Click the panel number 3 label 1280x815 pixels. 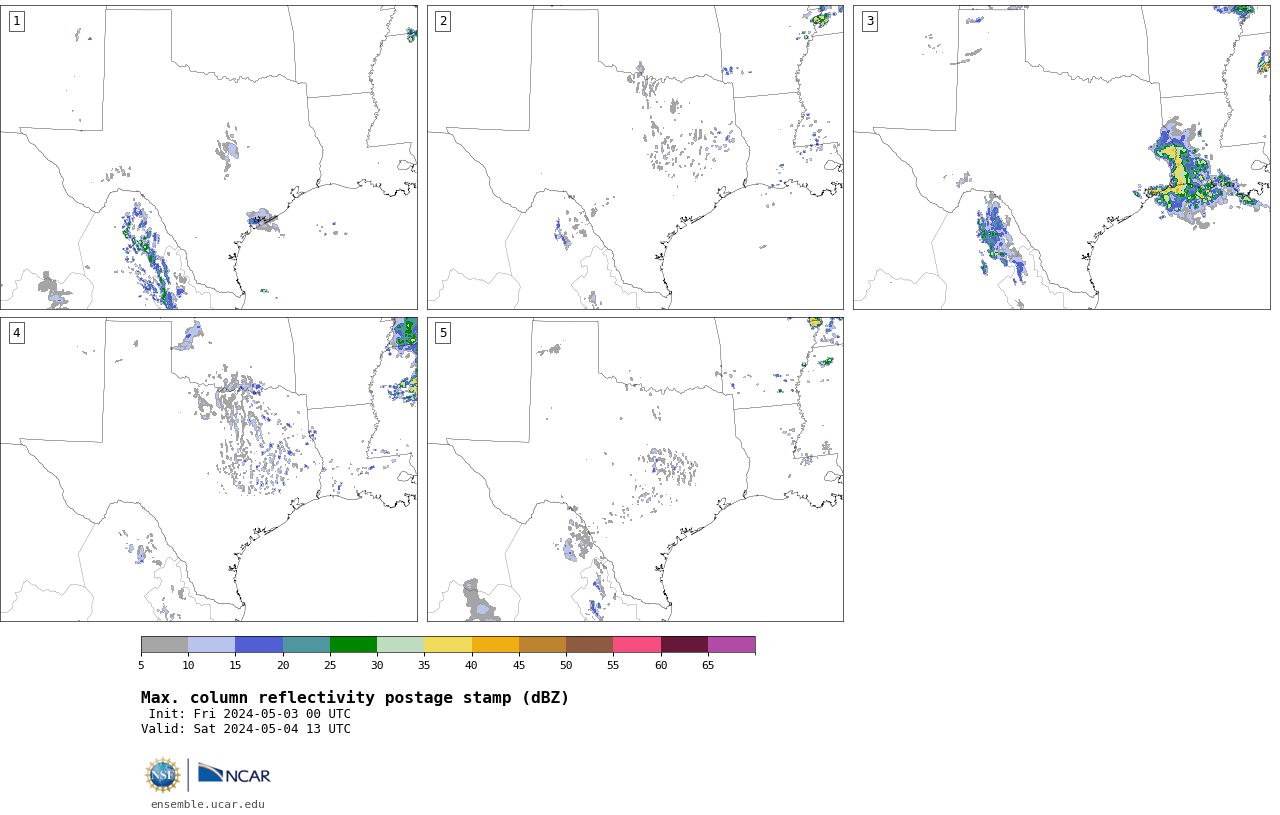pos(870,21)
